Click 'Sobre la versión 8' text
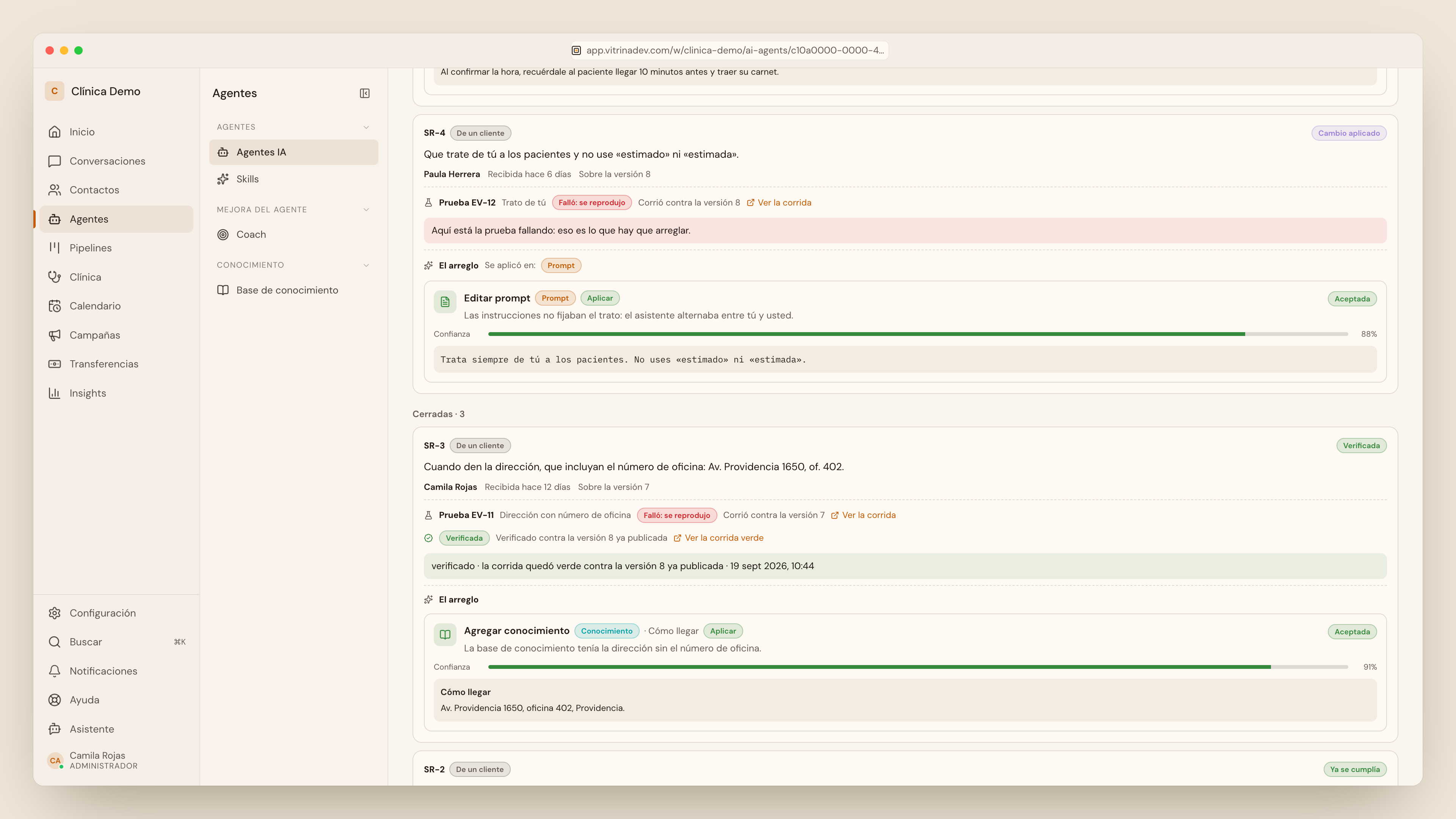Image resolution: width=1456 pixels, height=819 pixels. pos(614,174)
